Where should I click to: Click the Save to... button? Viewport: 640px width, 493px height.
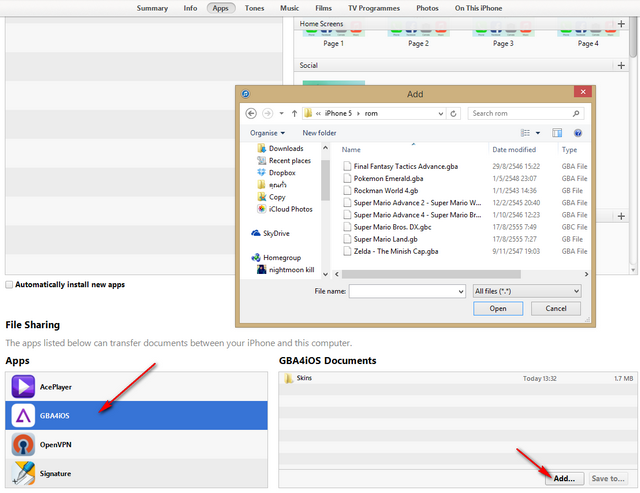point(608,478)
